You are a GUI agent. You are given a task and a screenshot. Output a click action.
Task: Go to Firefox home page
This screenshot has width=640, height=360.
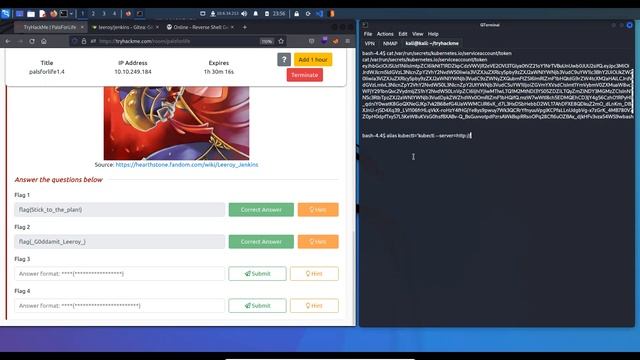click(44, 41)
